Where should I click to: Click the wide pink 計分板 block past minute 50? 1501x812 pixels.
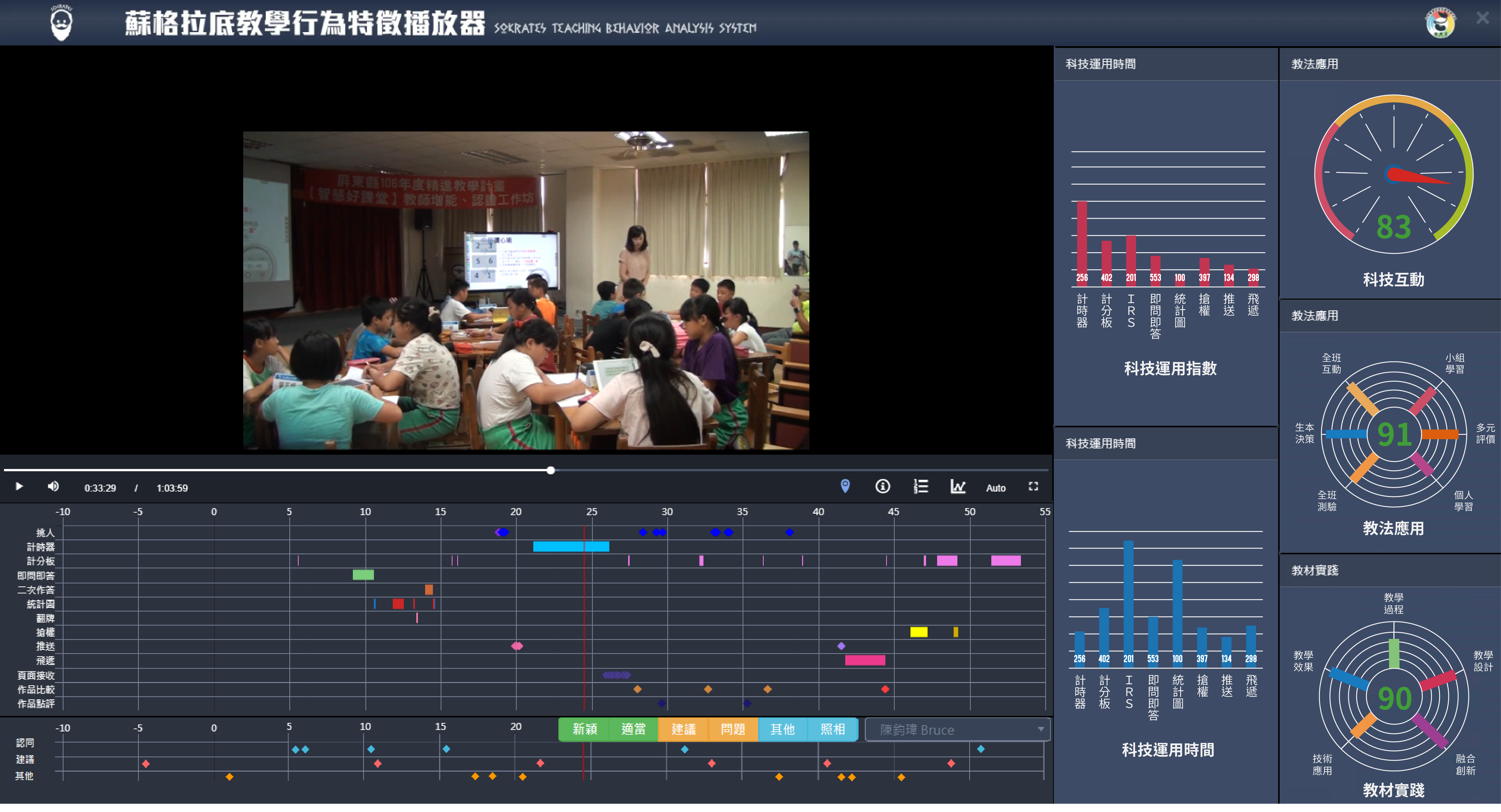click(x=1006, y=560)
